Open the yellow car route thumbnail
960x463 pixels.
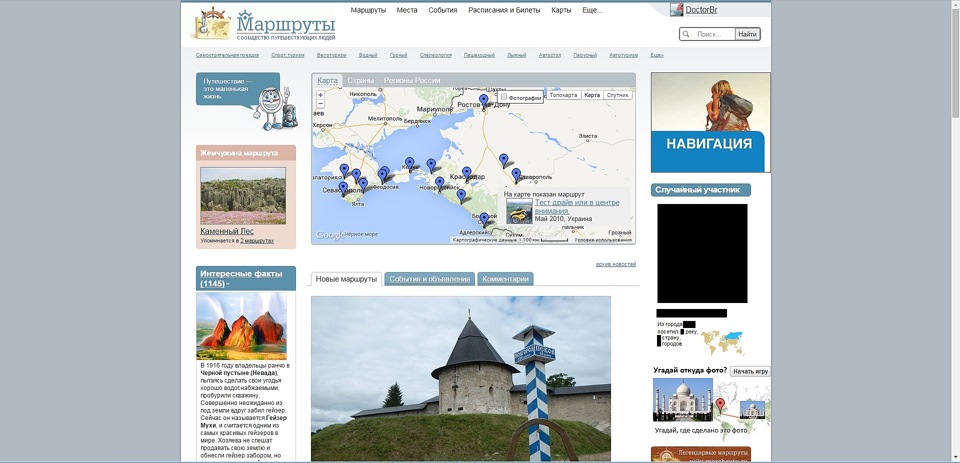[x=519, y=211]
